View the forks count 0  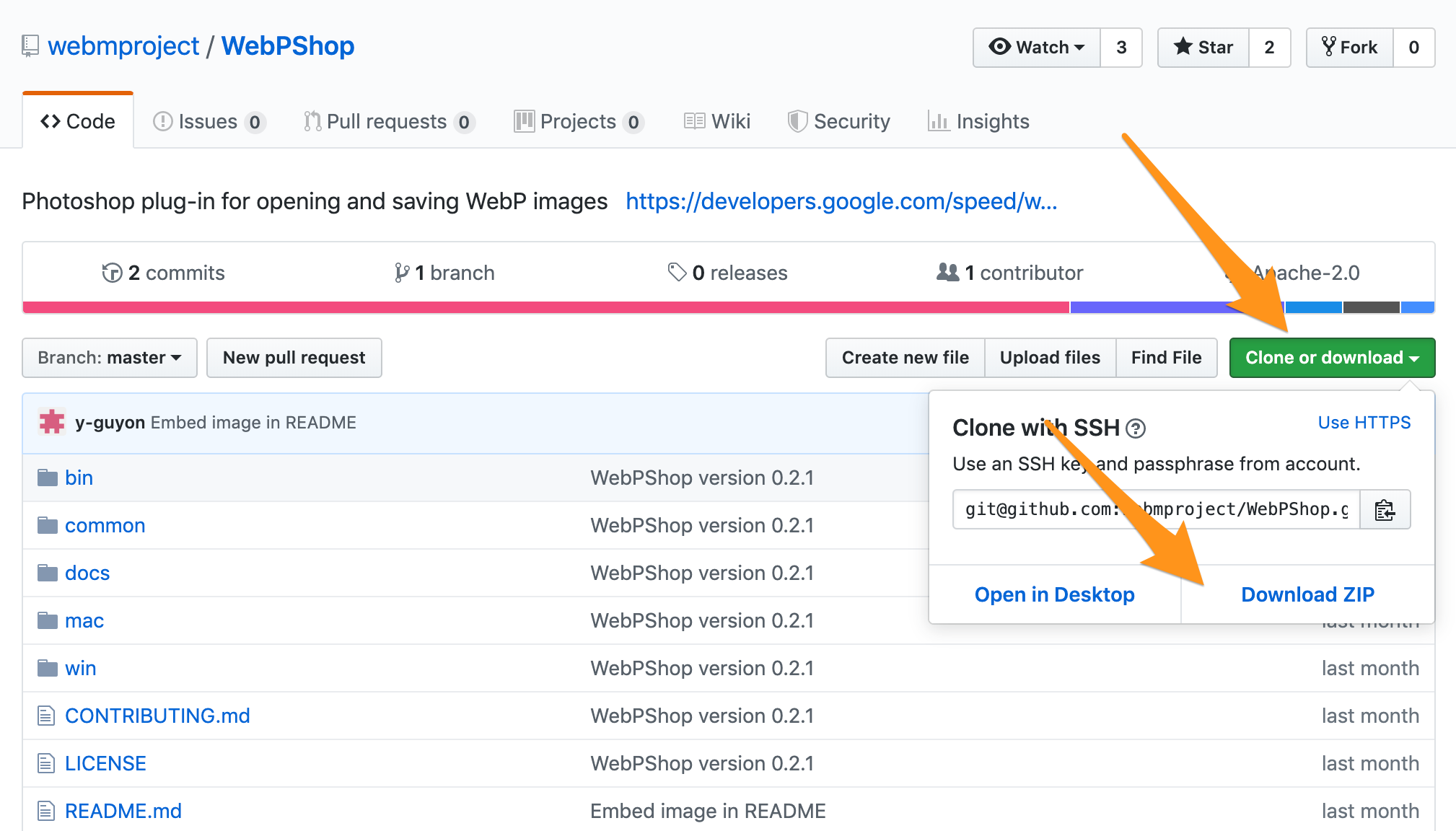[1414, 47]
